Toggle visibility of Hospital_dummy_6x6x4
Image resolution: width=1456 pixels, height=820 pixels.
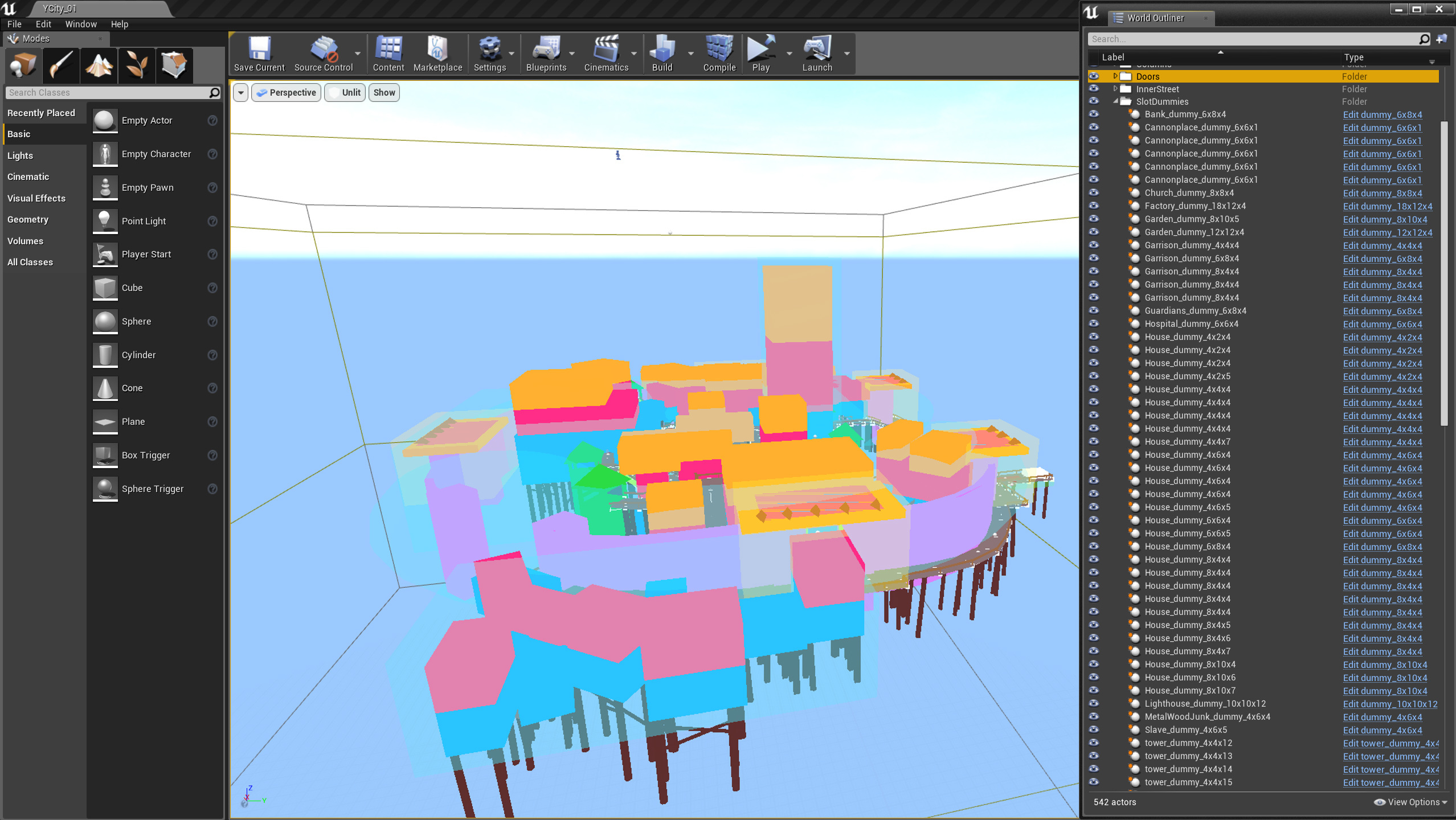click(x=1094, y=324)
